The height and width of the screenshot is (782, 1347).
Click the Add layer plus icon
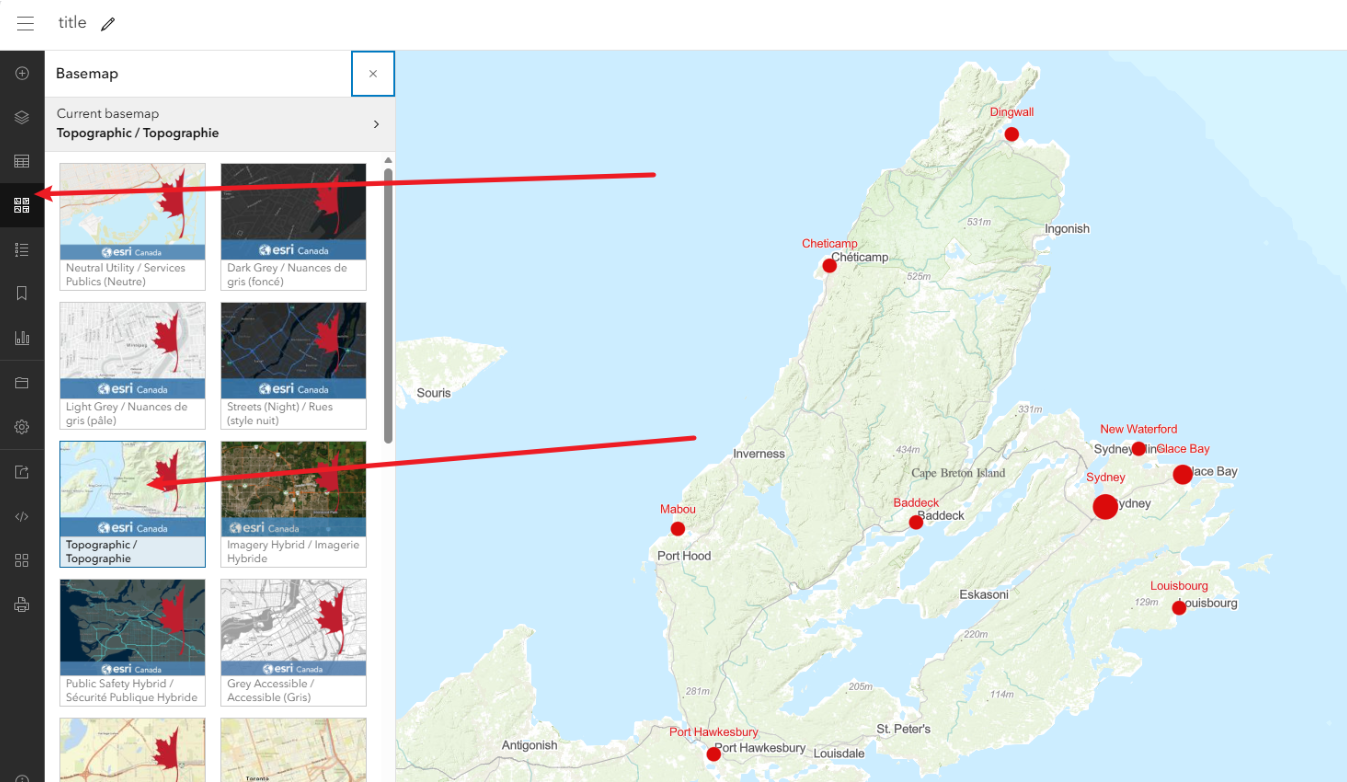pyautogui.click(x=22, y=73)
